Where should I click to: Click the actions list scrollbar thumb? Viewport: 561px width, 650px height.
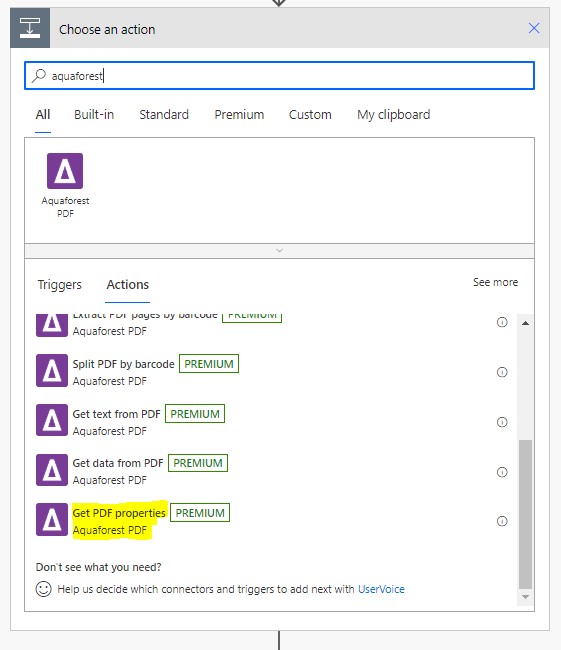(525, 514)
